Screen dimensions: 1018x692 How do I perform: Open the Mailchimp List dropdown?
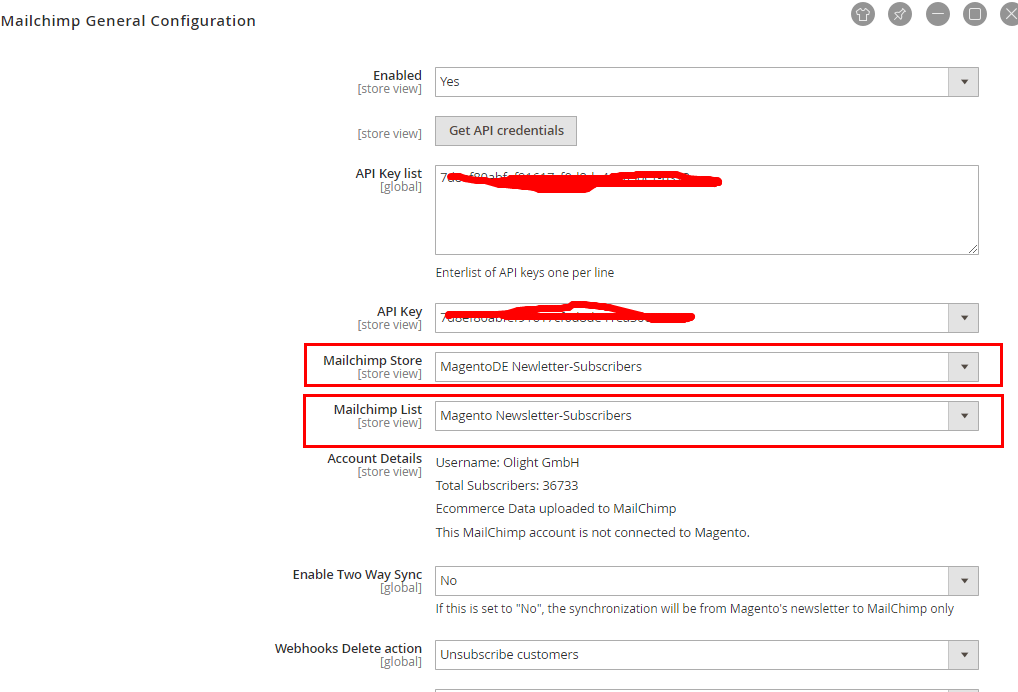(x=706, y=415)
